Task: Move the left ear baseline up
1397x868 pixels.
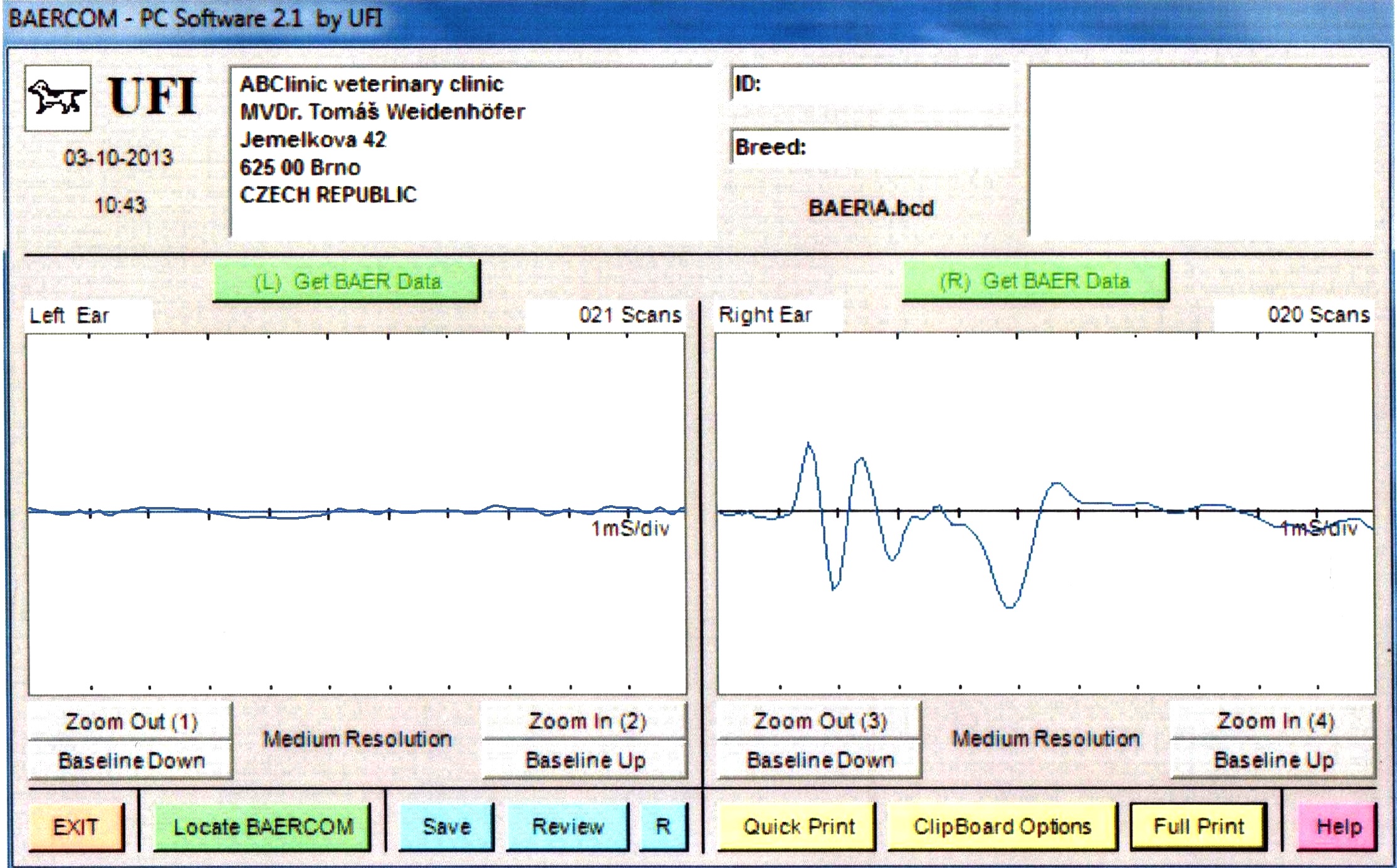Action: point(585,760)
